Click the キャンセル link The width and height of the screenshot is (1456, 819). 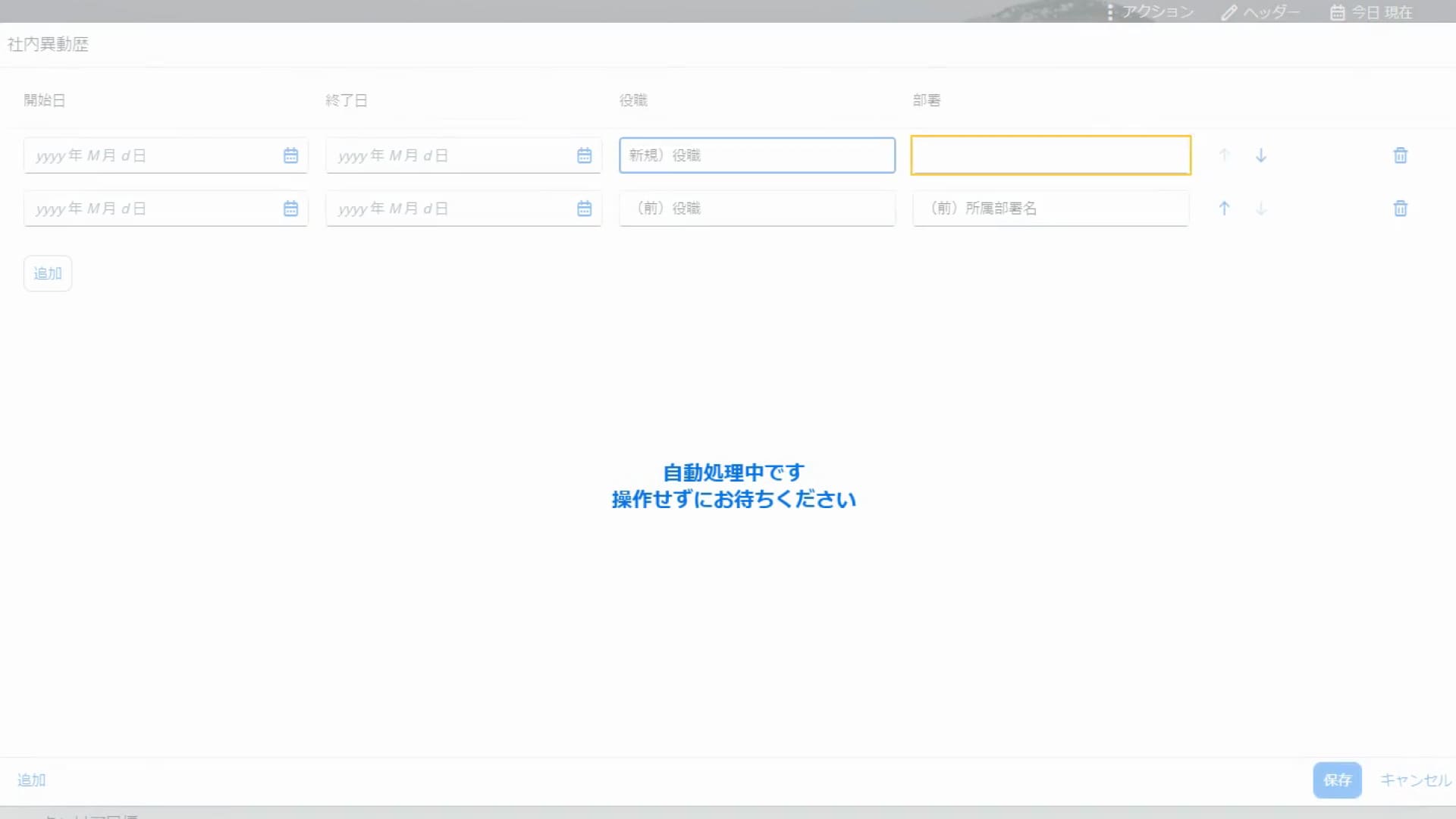[1415, 780]
